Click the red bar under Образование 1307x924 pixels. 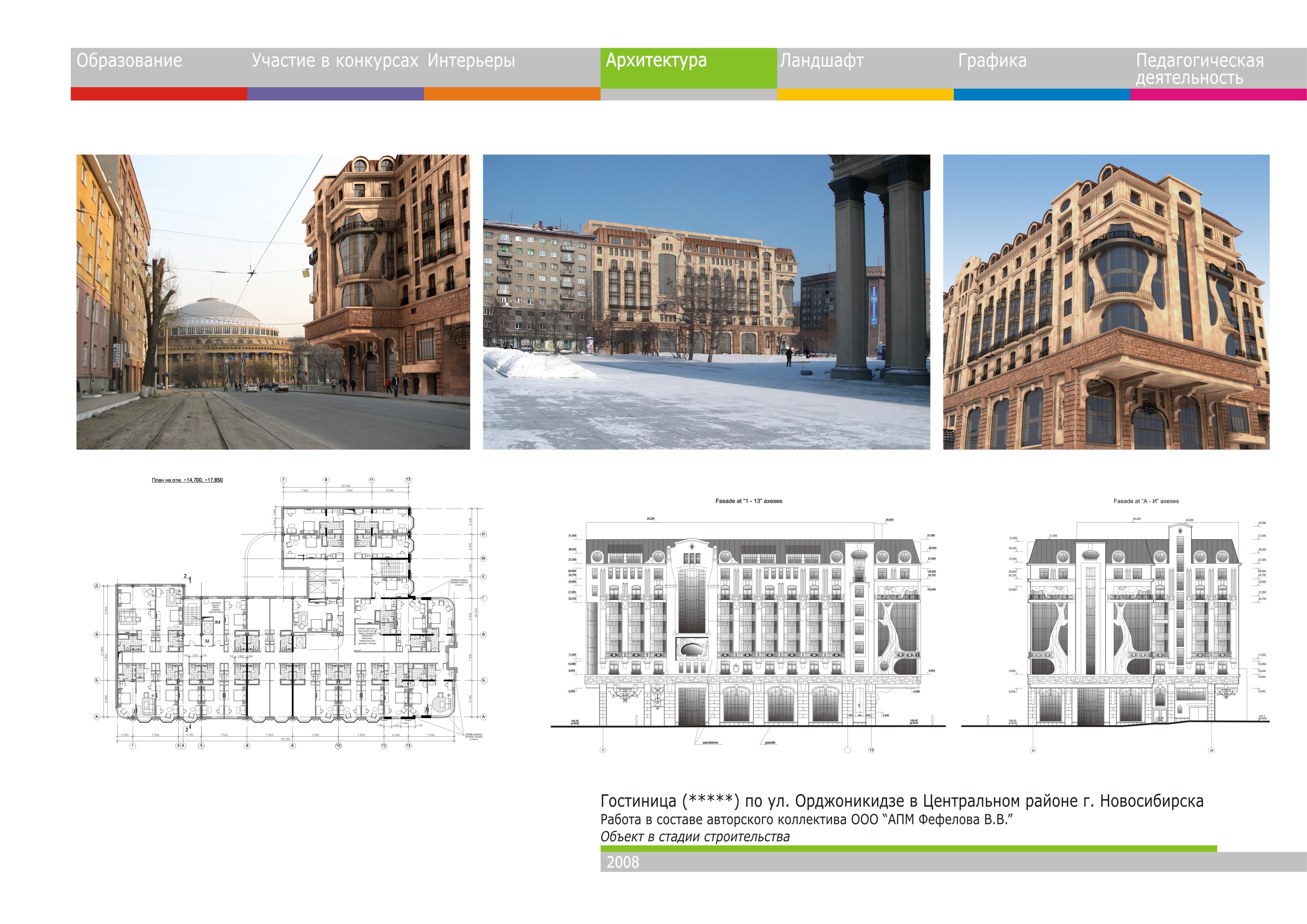pos(159,94)
